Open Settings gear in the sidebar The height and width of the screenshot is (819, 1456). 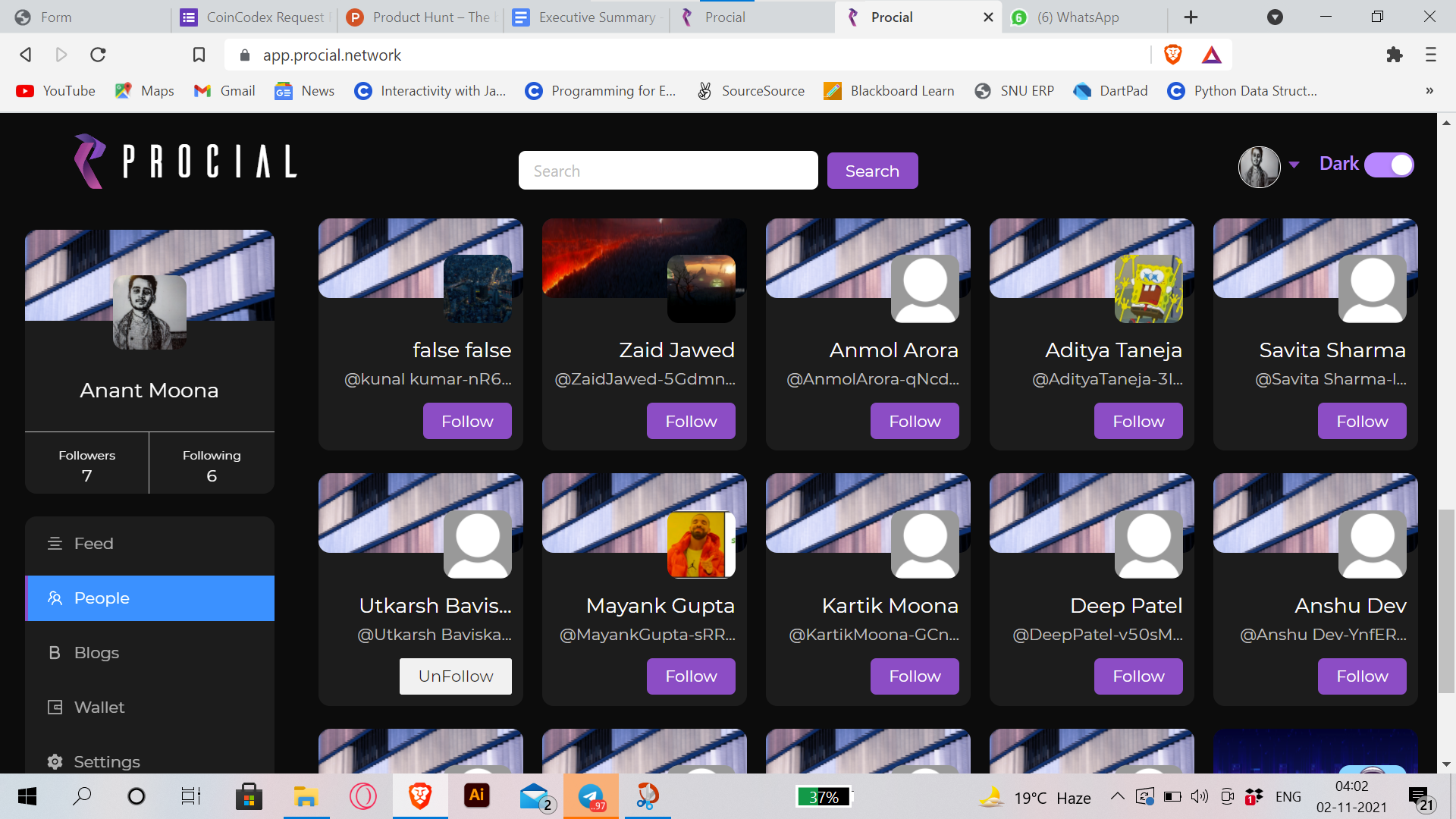[55, 761]
